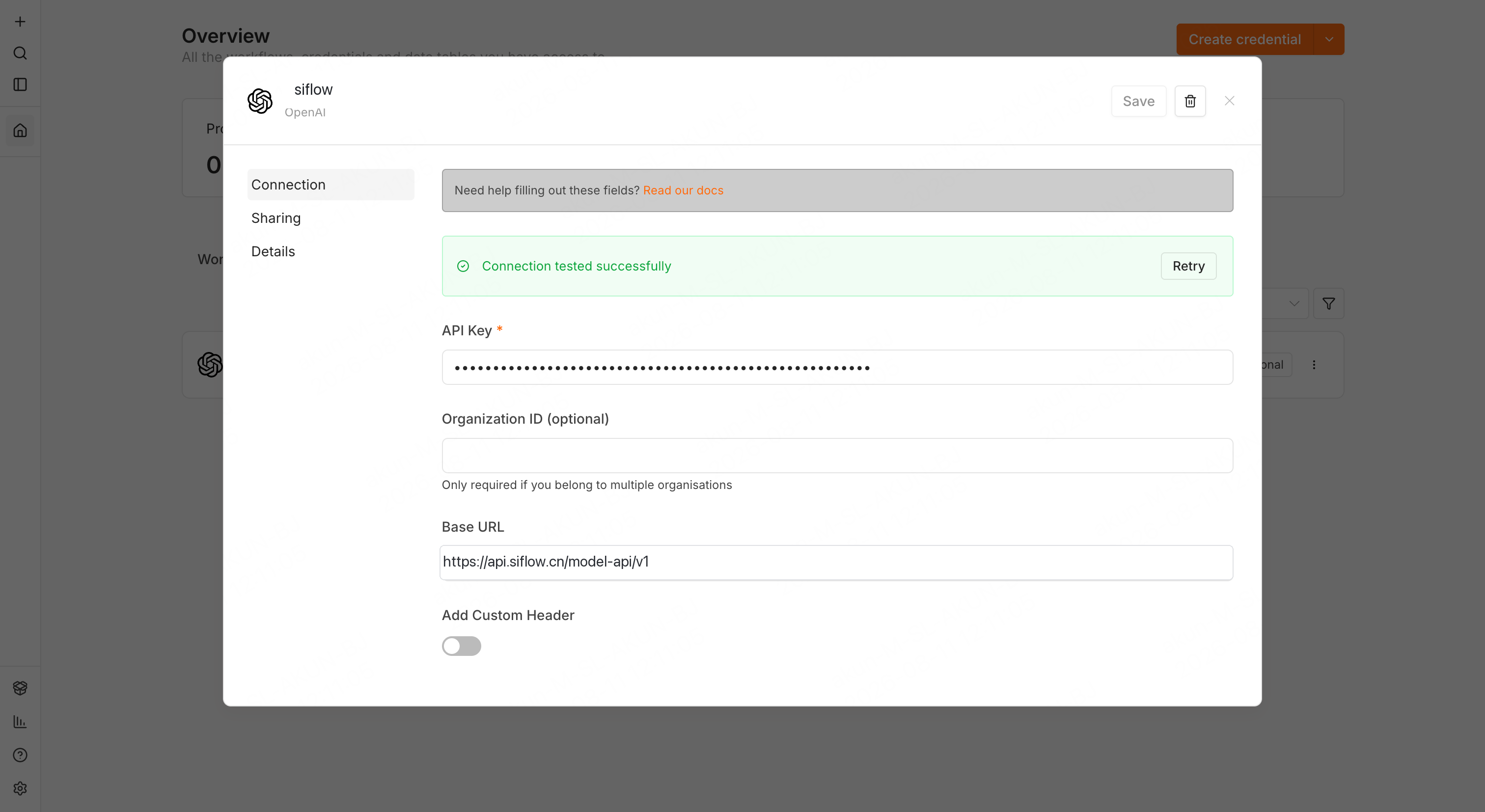The height and width of the screenshot is (812, 1485).
Task: Open search from the left sidebar
Action: (x=20, y=53)
